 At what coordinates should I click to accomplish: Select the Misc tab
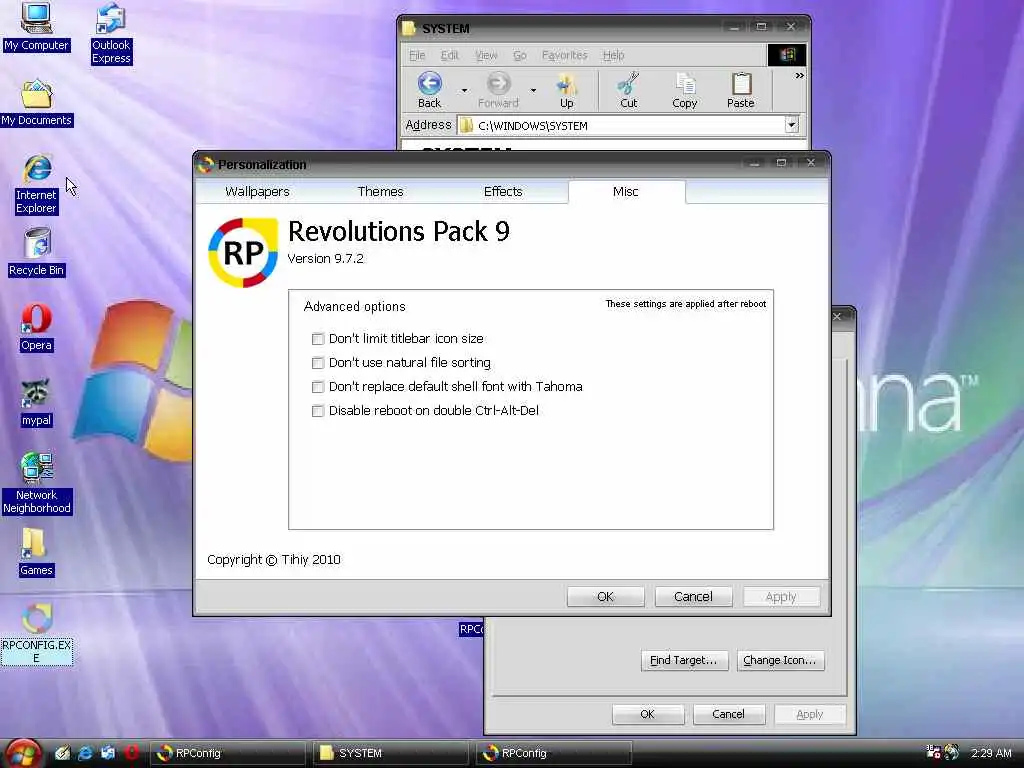(x=626, y=191)
